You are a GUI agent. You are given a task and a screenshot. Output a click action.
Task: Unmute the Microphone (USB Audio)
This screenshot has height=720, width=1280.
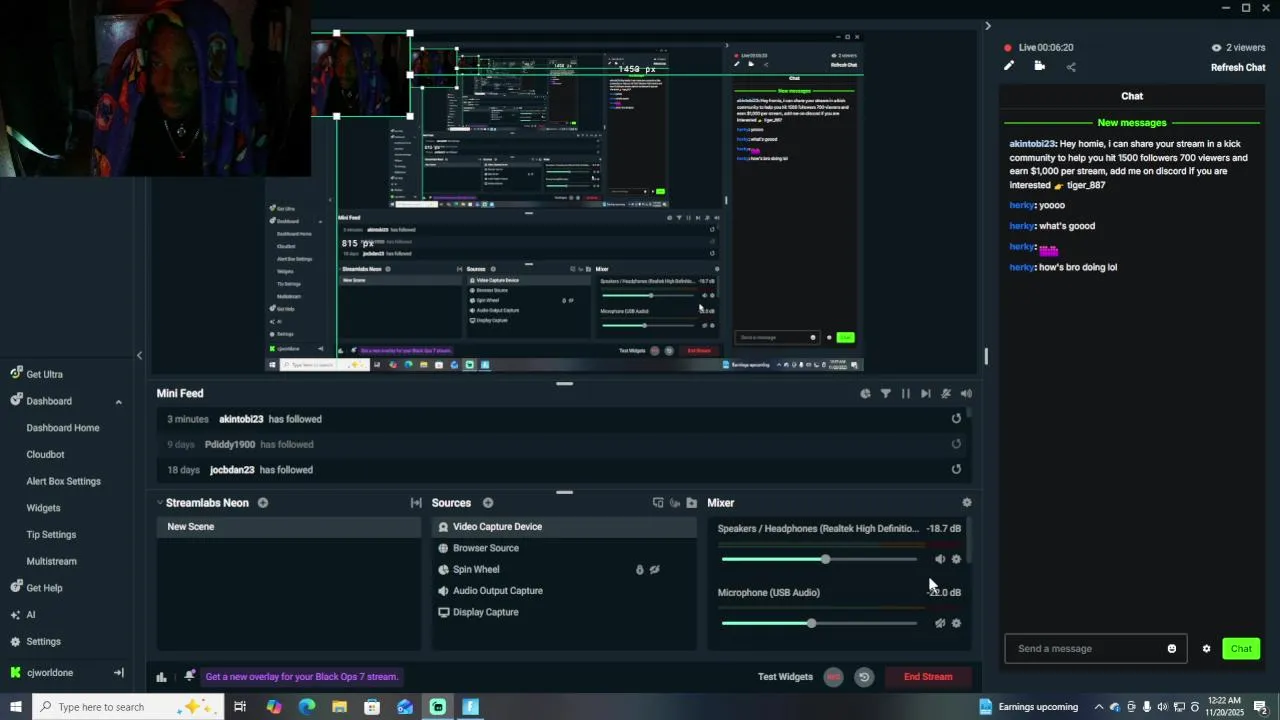click(x=939, y=623)
